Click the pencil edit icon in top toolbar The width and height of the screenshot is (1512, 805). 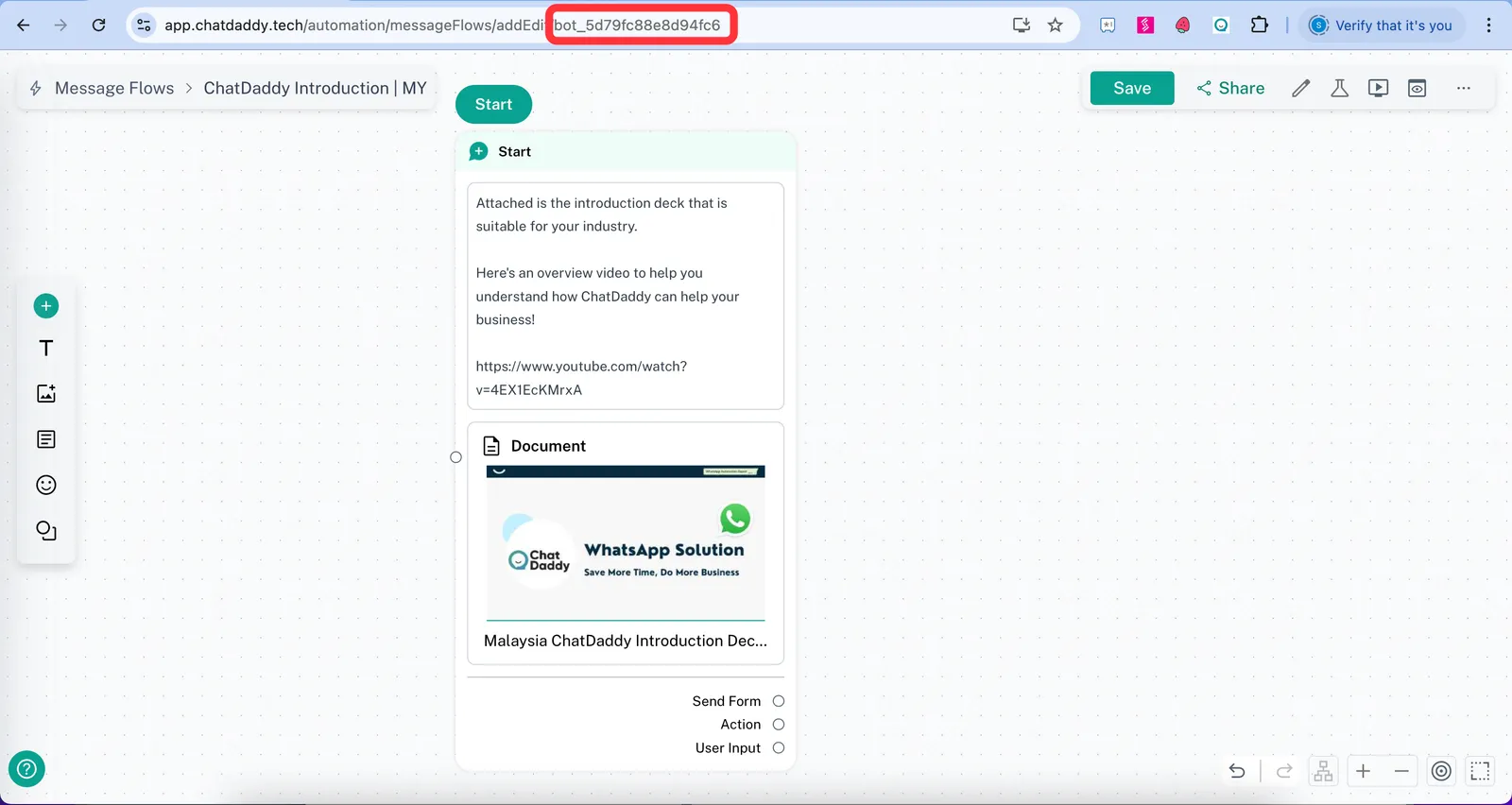[1301, 88]
